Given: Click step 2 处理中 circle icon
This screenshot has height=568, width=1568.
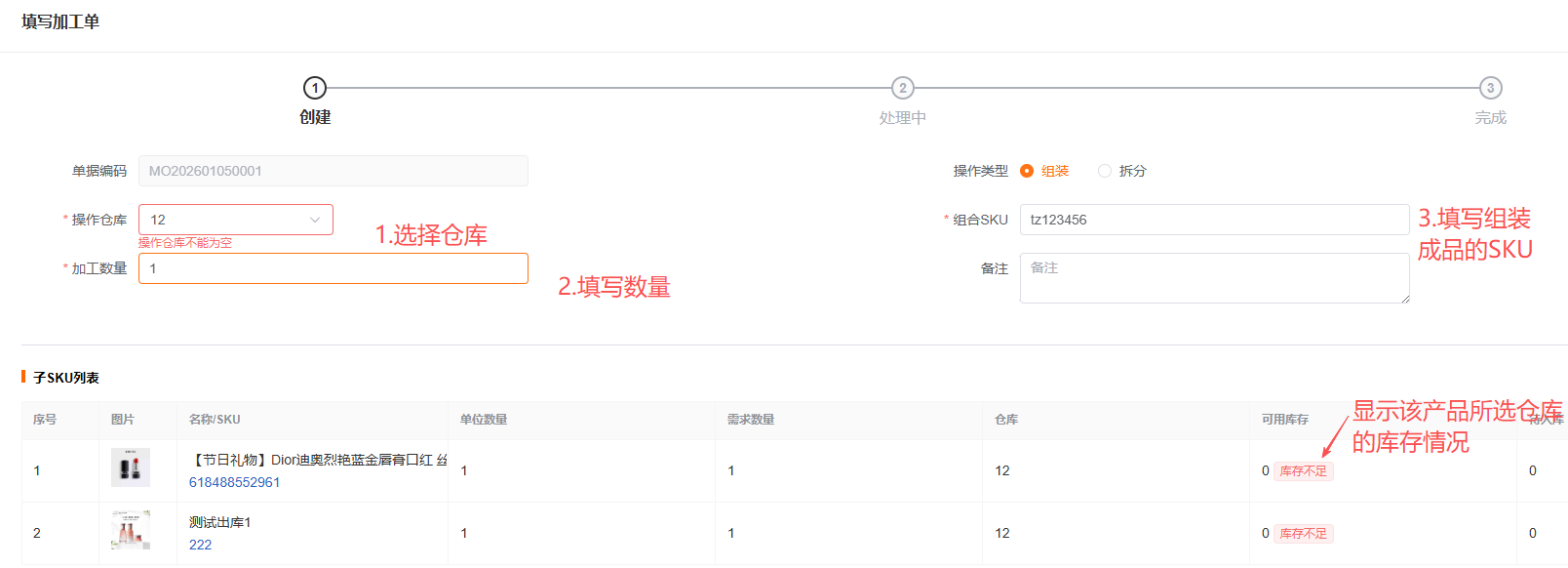Looking at the screenshot, I should pyautogui.click(x=903, y=88).
